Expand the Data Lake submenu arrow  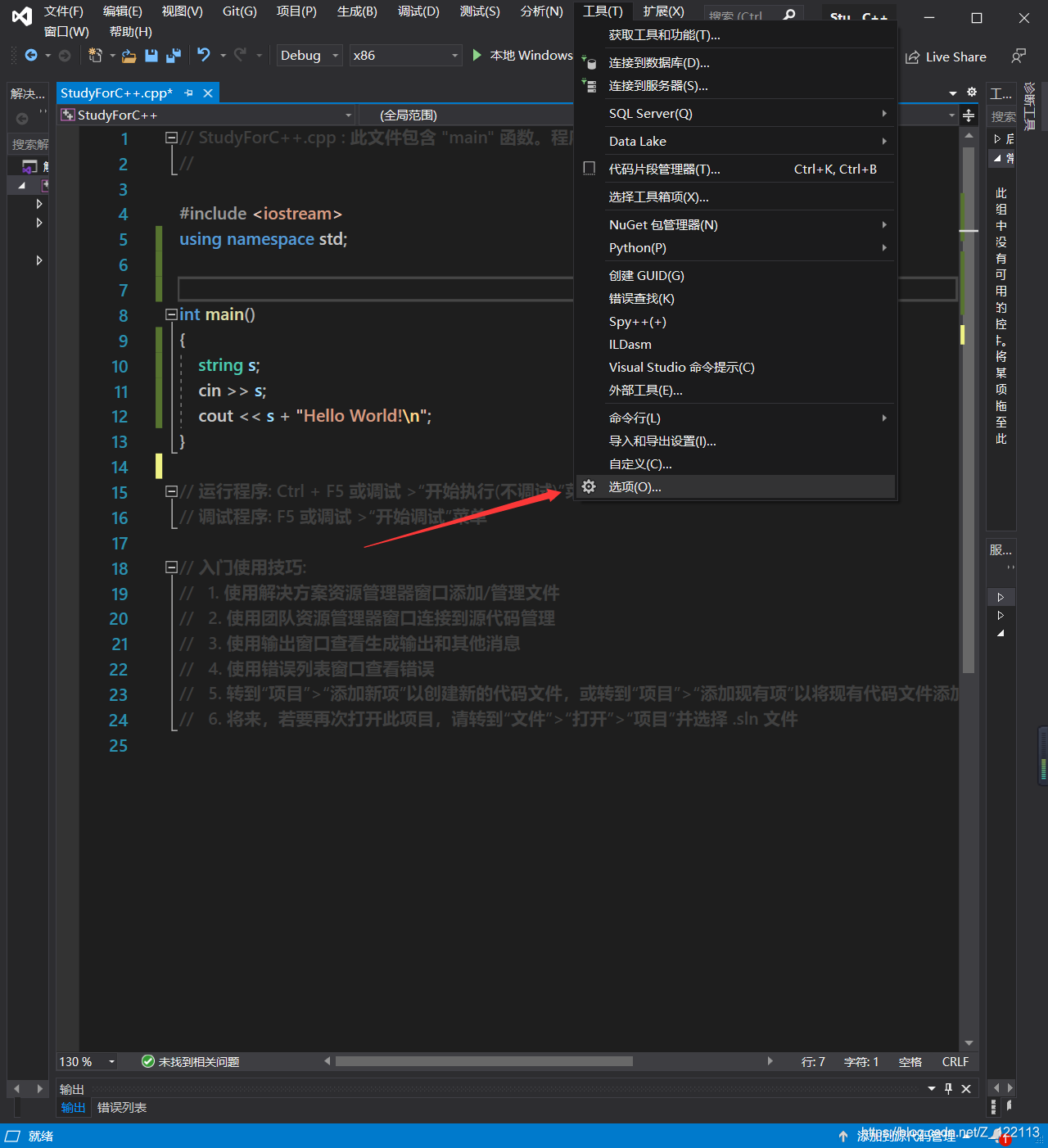click(x=884, y=142)
